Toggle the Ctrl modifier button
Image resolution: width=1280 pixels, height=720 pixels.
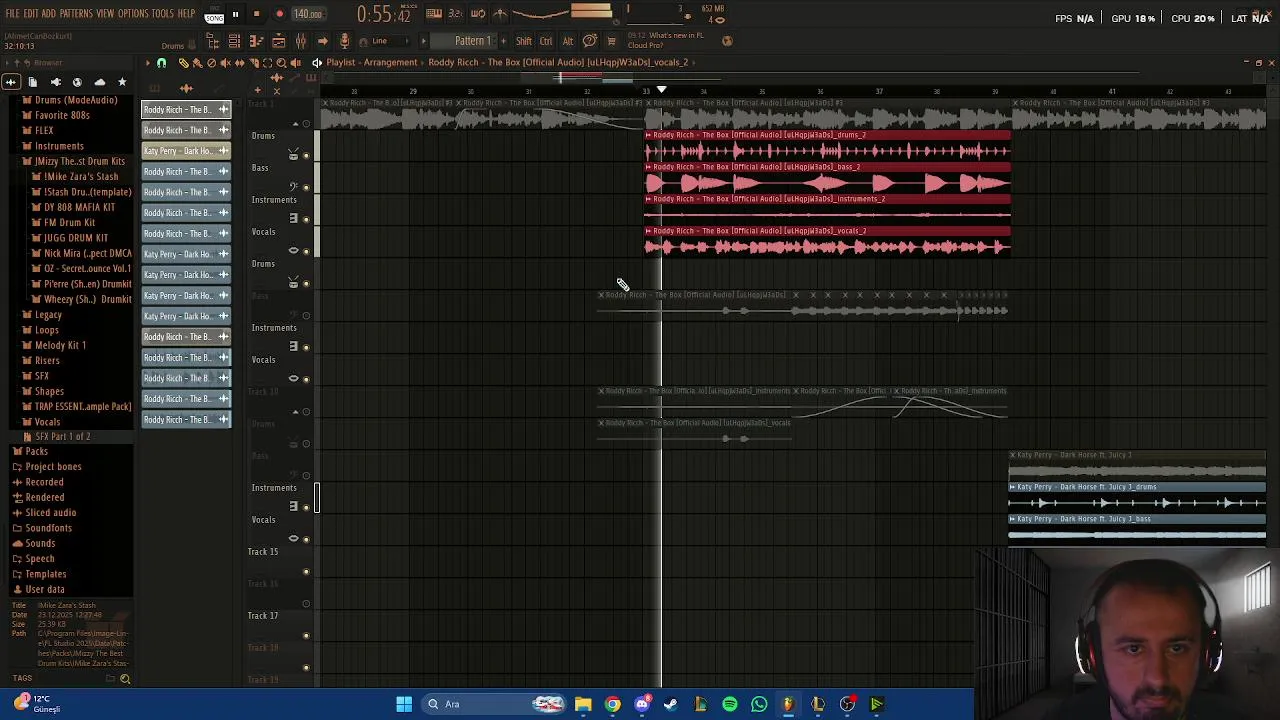point(546,41)
